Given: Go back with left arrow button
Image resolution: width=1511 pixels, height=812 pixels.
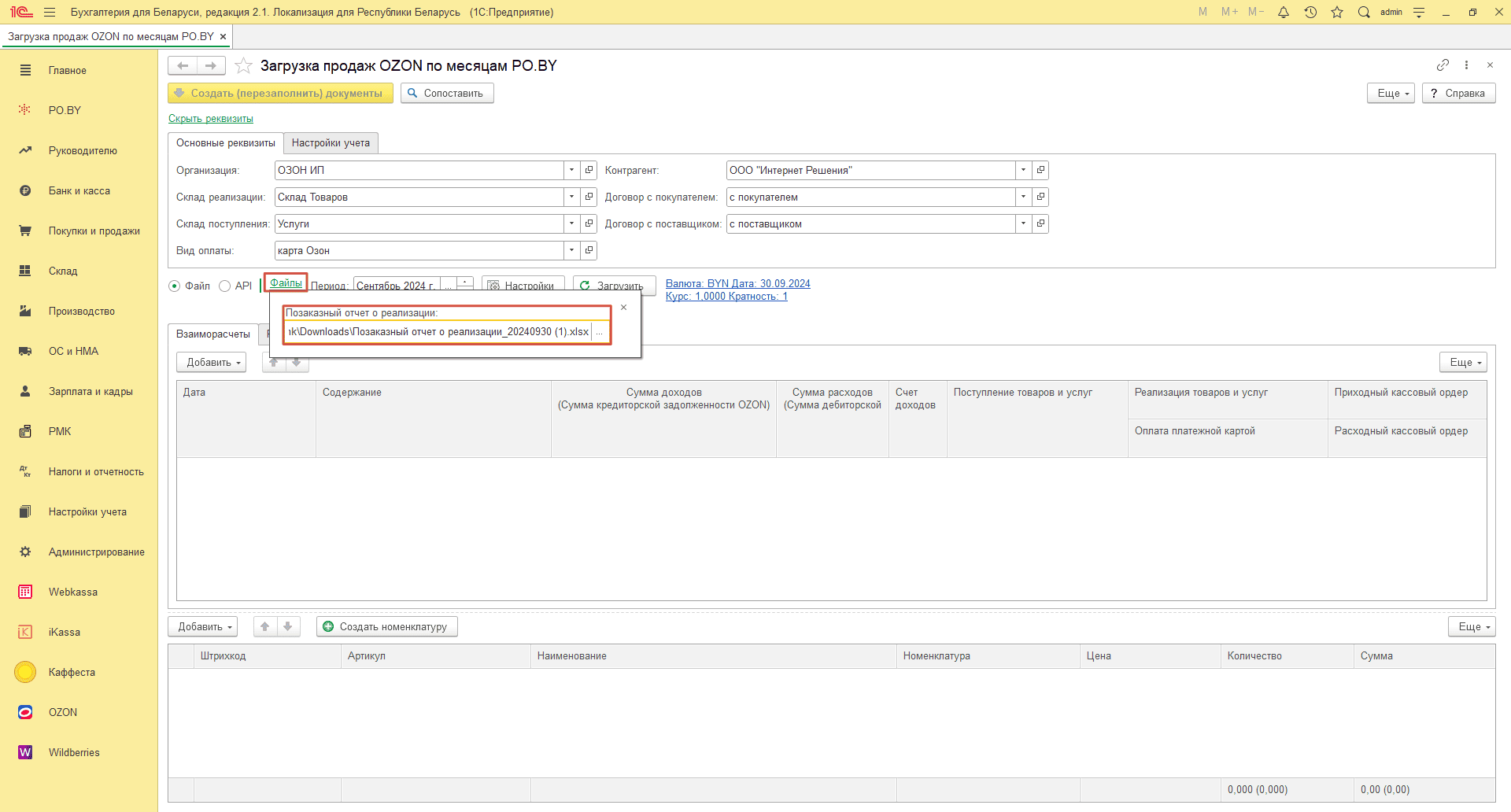Looking at the screenshot, I should click(x=183, y=65).
